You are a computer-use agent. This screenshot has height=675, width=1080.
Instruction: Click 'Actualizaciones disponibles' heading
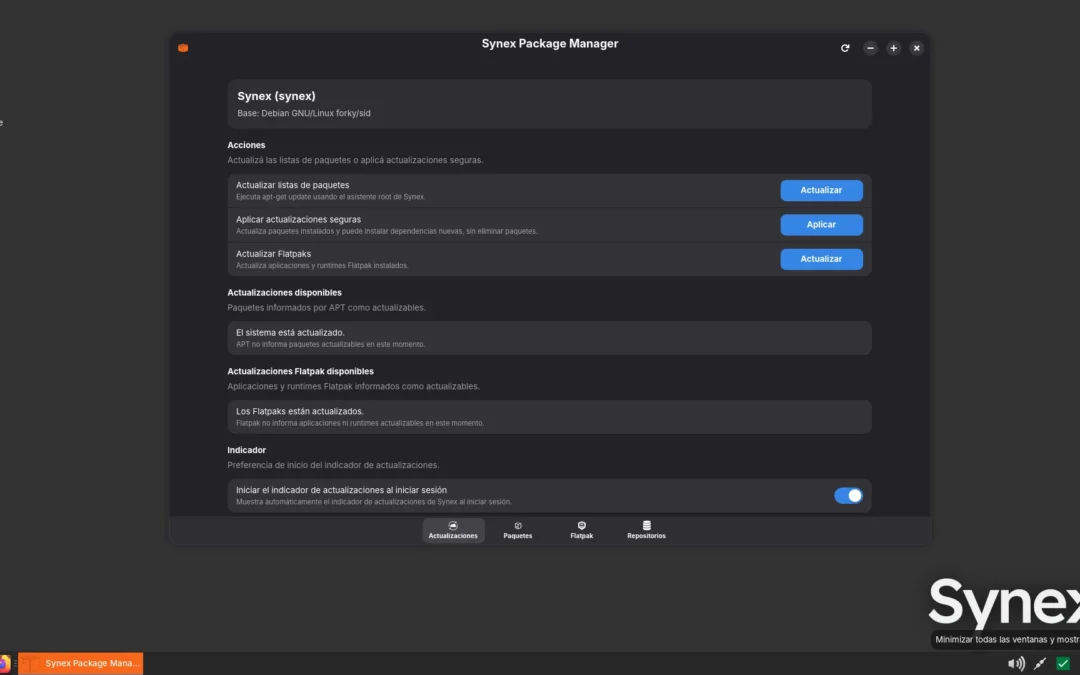click(x=284, y=293)
